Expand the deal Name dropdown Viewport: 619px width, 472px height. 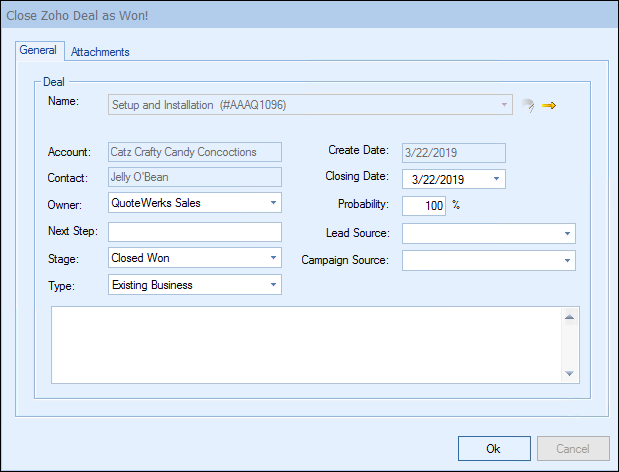pos(505,103)
